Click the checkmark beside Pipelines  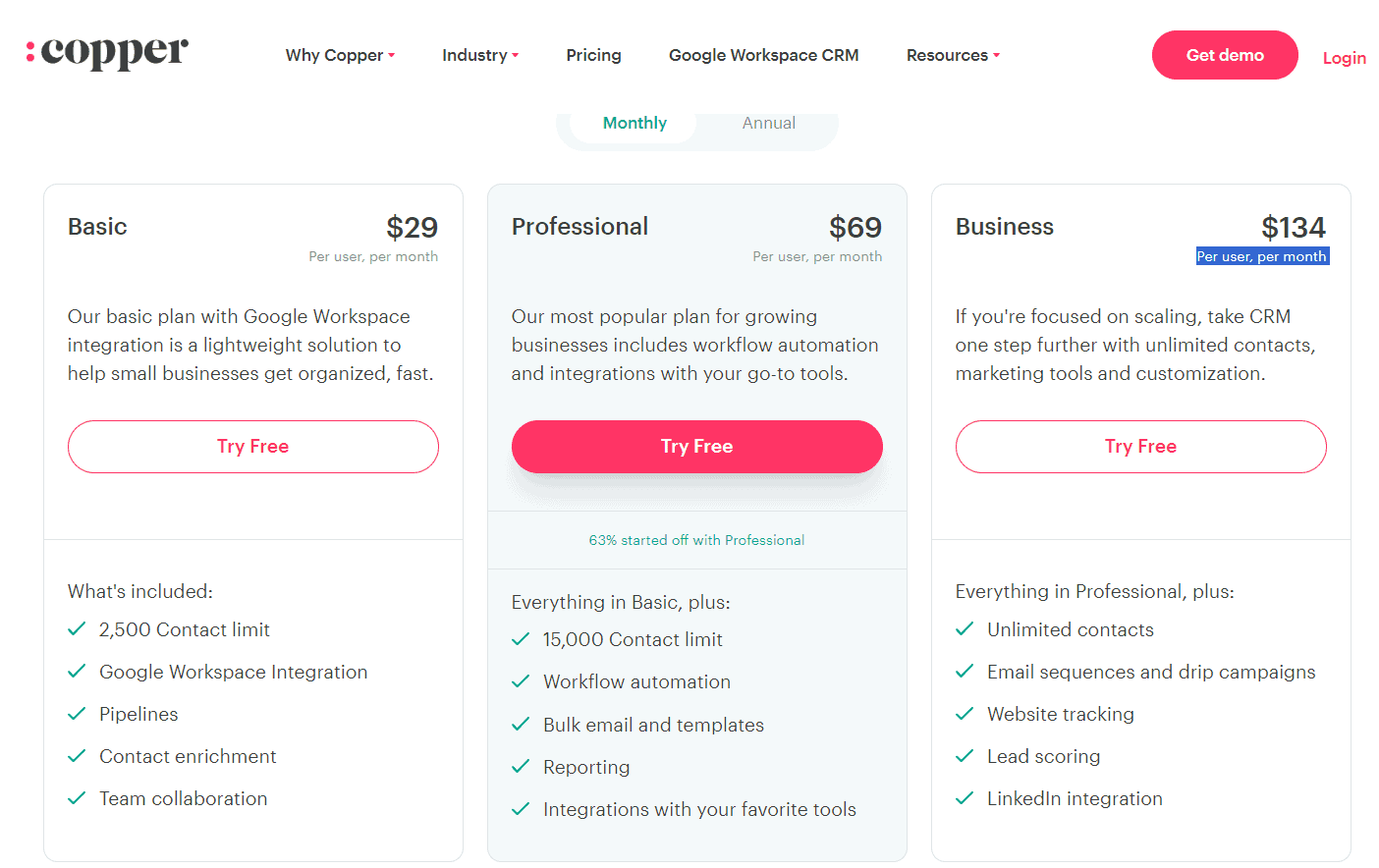coord(77,714)
